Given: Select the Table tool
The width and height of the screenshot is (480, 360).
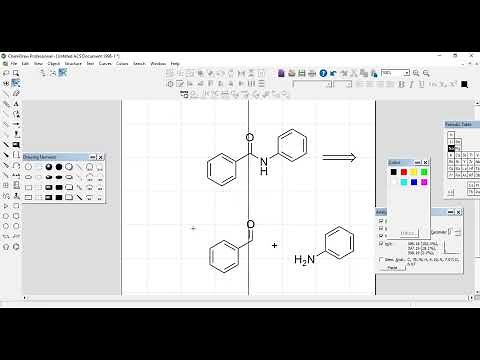Looking at the screenshot, I should coord(6,185).
